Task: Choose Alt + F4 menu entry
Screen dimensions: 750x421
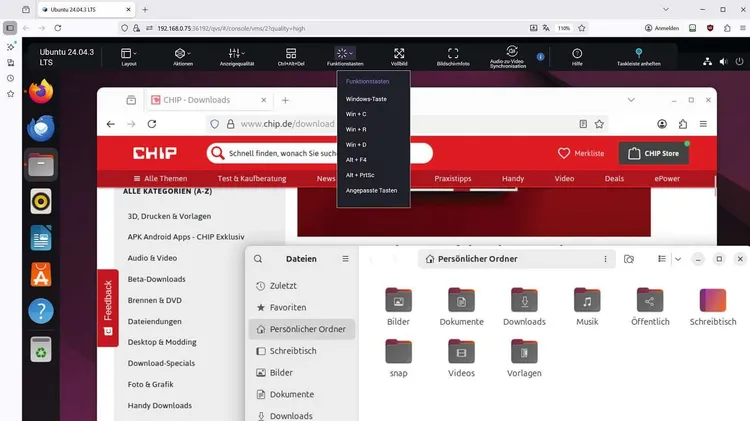Action: tap(359, 160)
